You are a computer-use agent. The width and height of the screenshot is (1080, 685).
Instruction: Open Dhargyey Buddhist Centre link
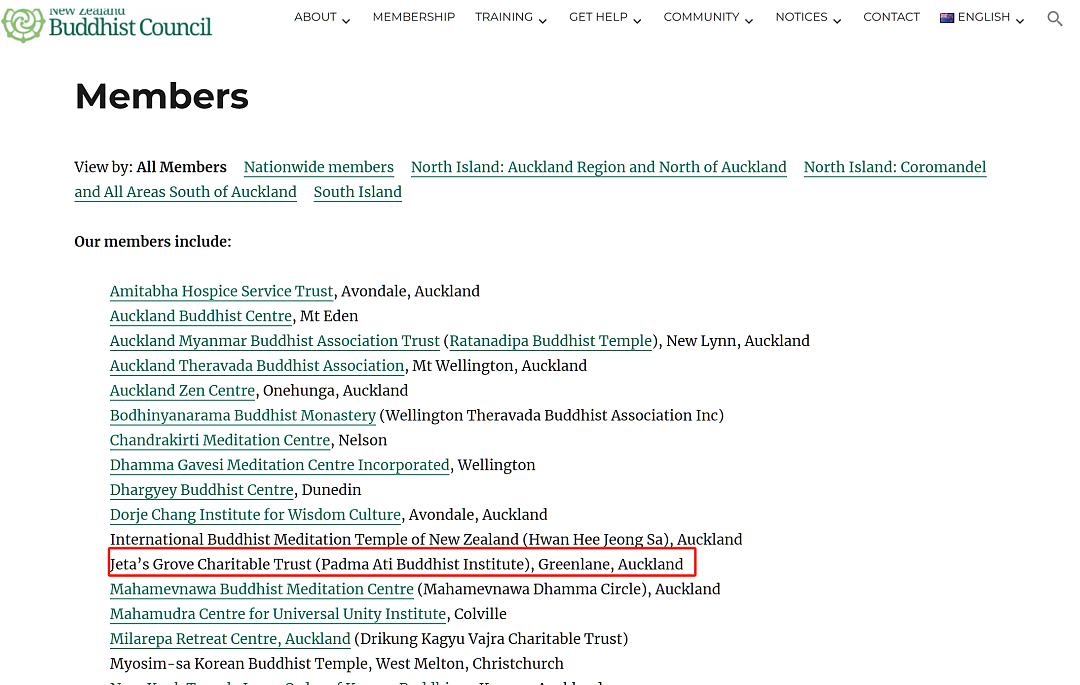tap(202, 489)
